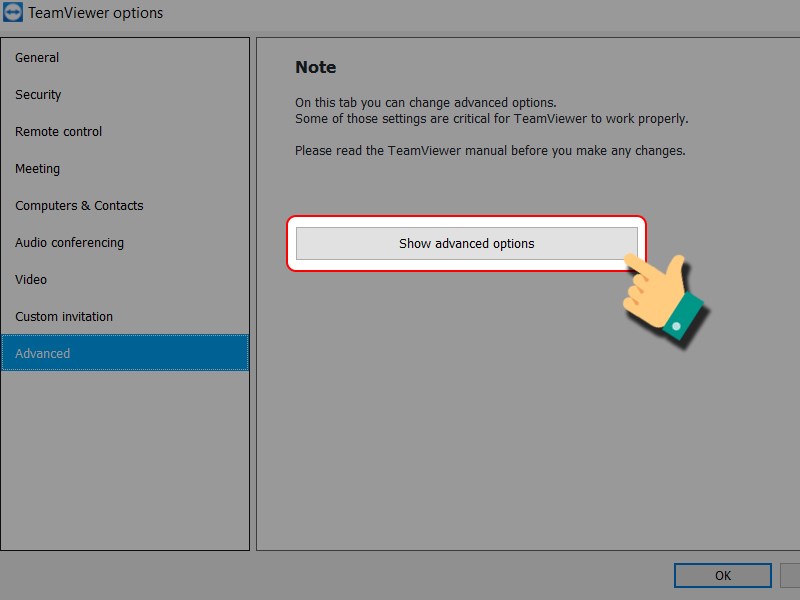Click the text 'On this tab you can change advanced options.'
800x600 pixels.
(x=426, y=103)
